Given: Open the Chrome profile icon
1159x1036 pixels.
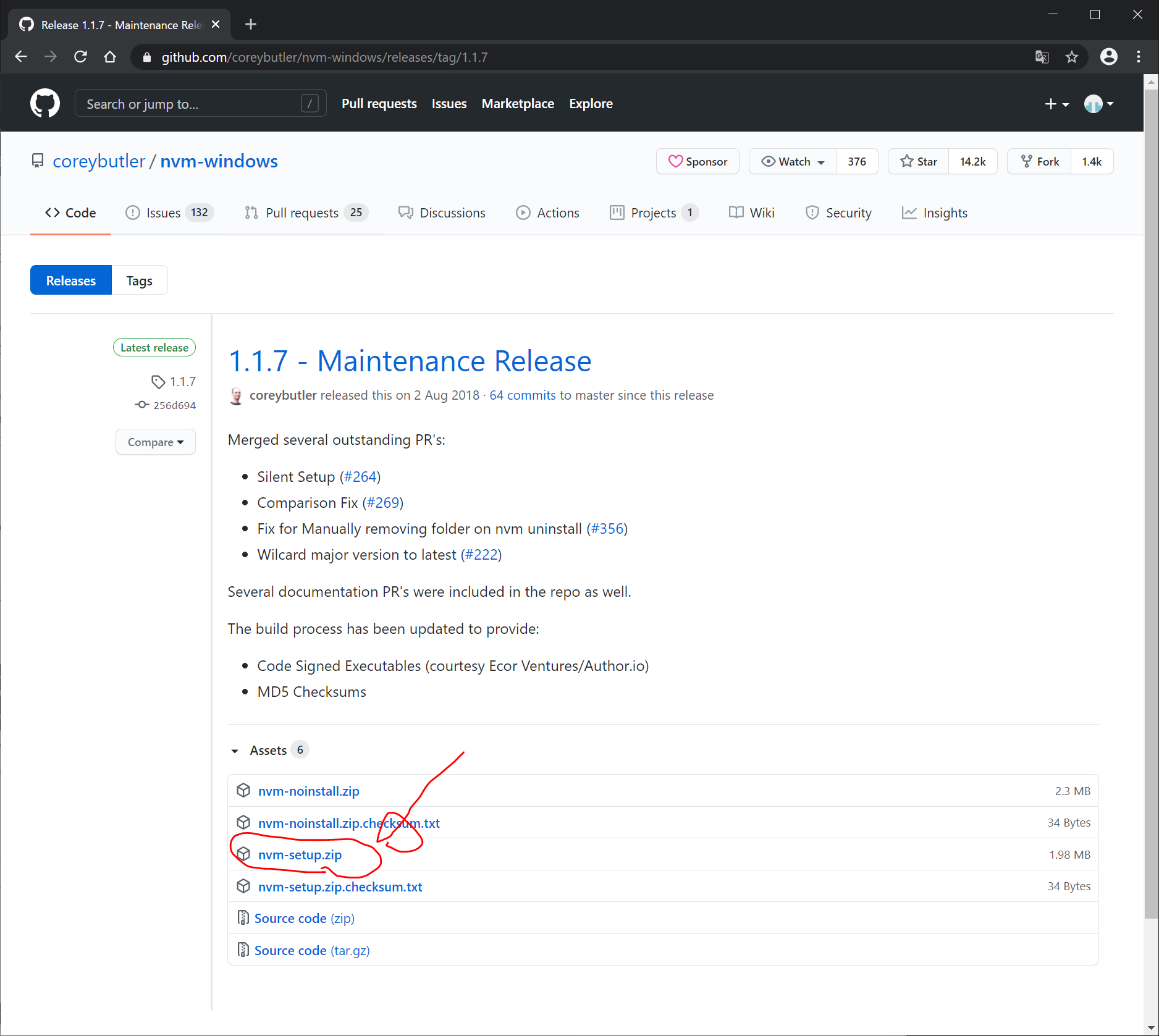Looking at the screenshot, I should tap(1109, 57).
